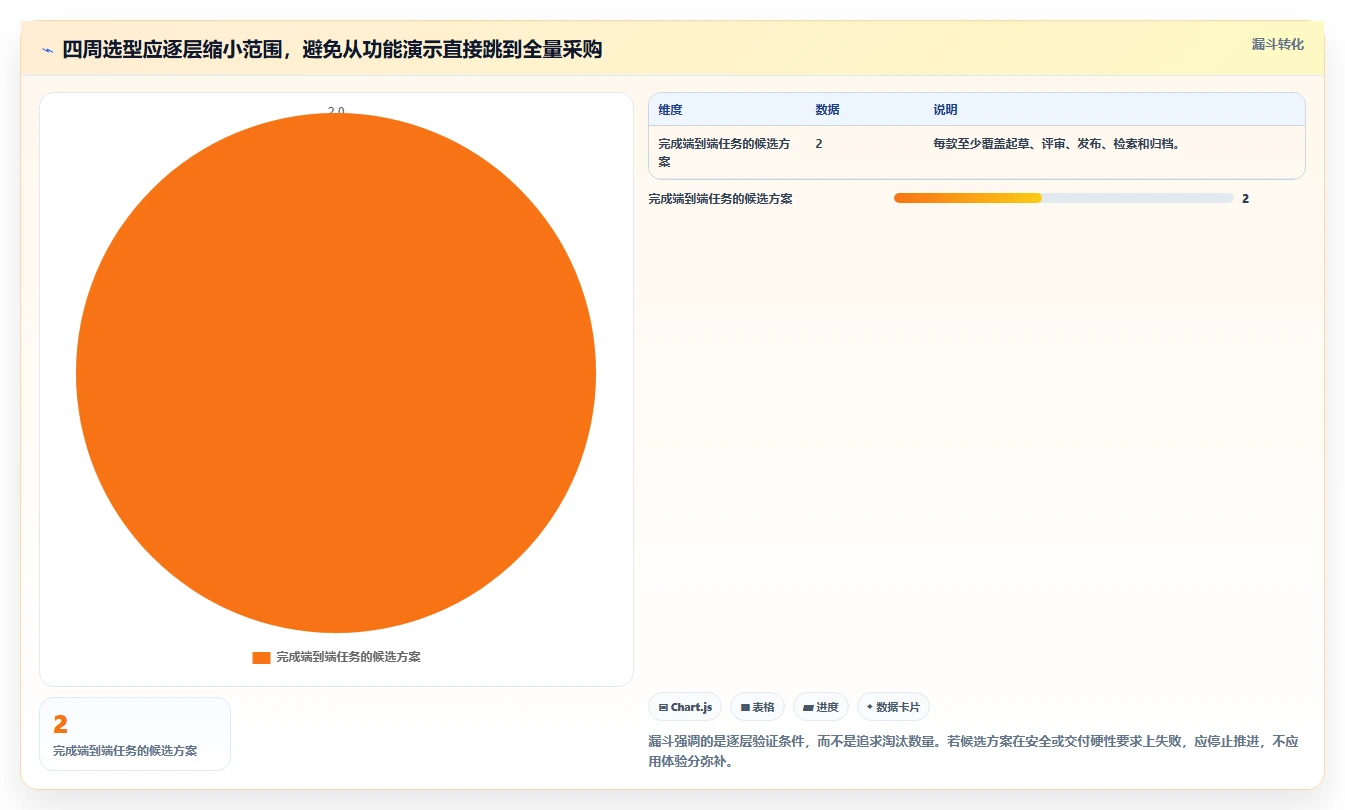Click the value 2 right of progress bar
Image resolution: width=1345 pixels, height=810 pixels.
(x=1246, y=199)
